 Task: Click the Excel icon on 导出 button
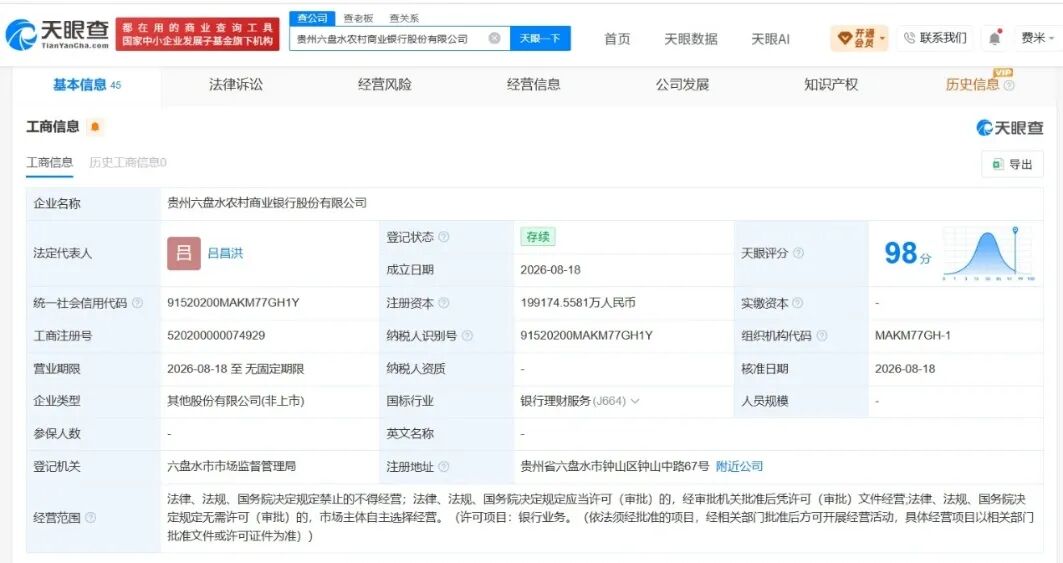[997, 164]
